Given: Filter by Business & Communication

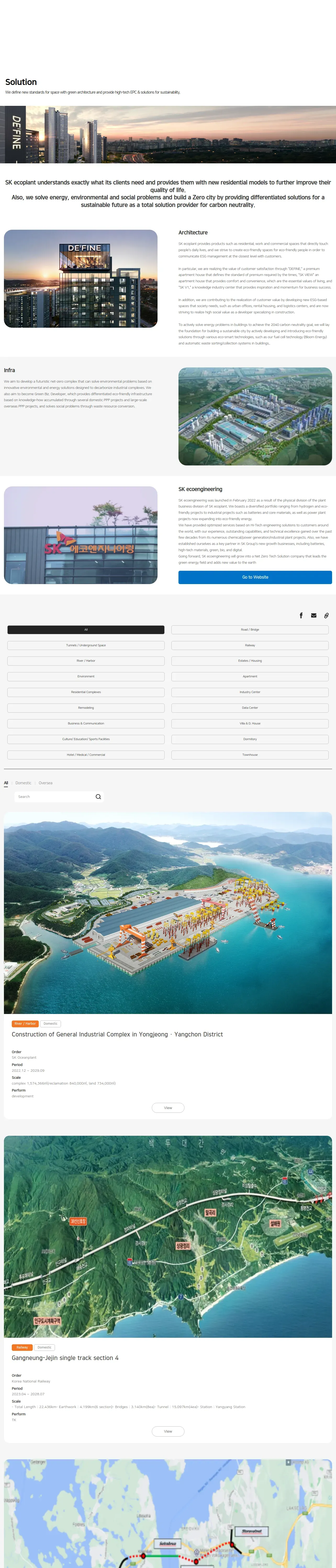Looking at the screenshot, I should click(86, 723).
